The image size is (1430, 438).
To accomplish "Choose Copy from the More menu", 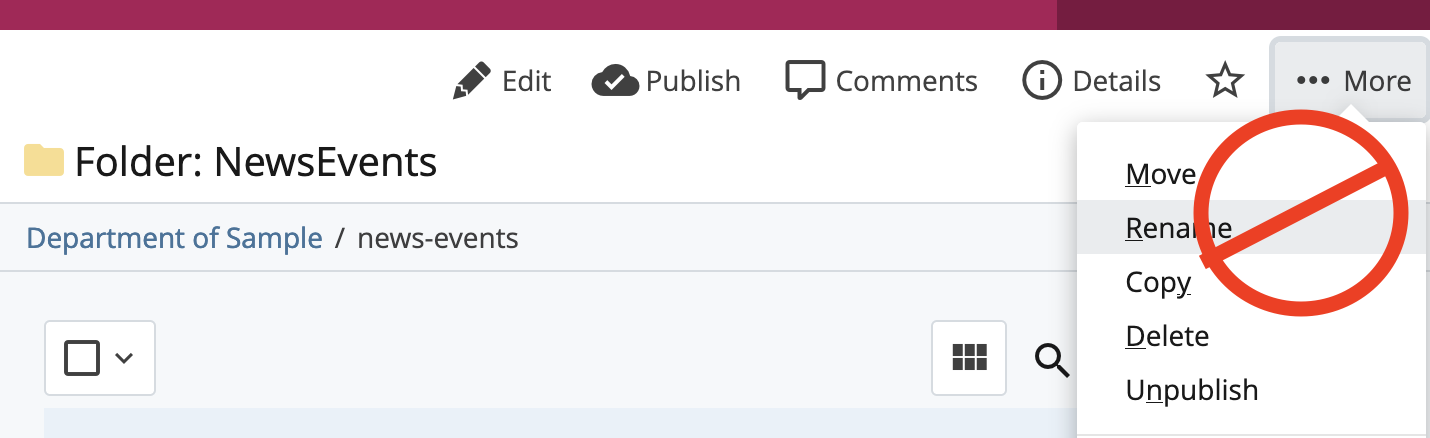I will point(1158,282).
